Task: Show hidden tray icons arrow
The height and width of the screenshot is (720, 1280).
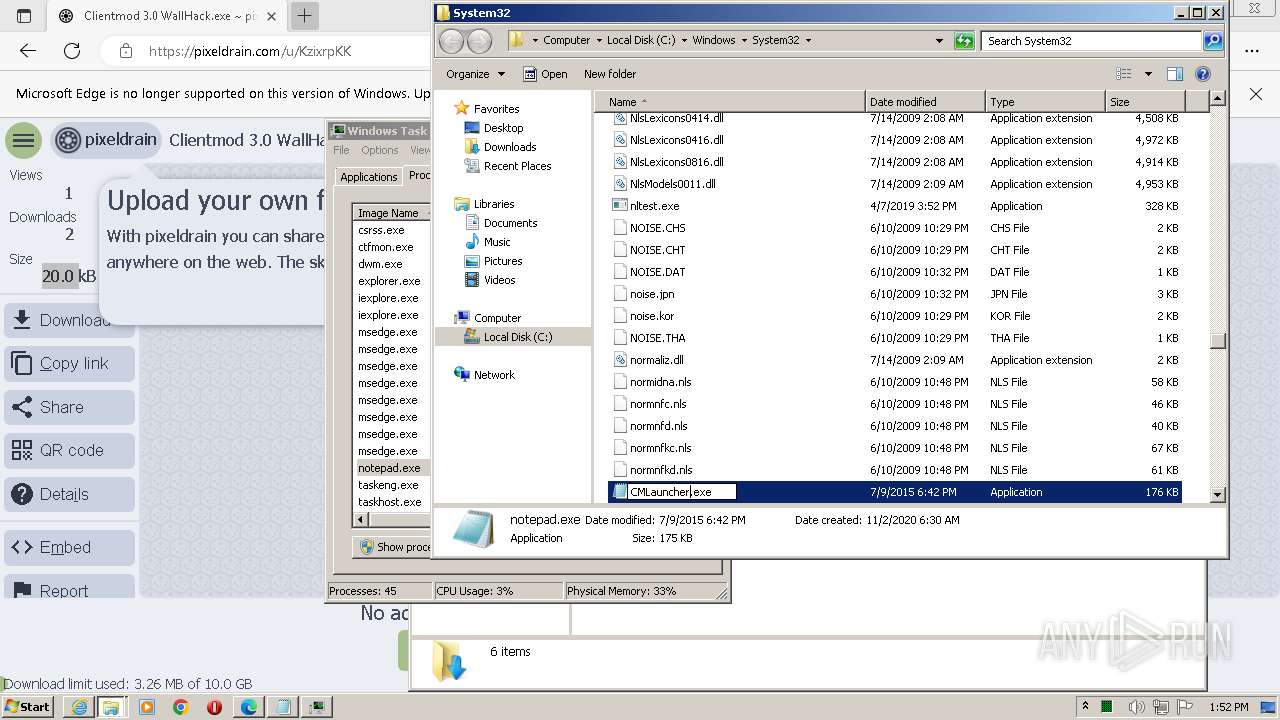Action: [x=1085, y=707]
